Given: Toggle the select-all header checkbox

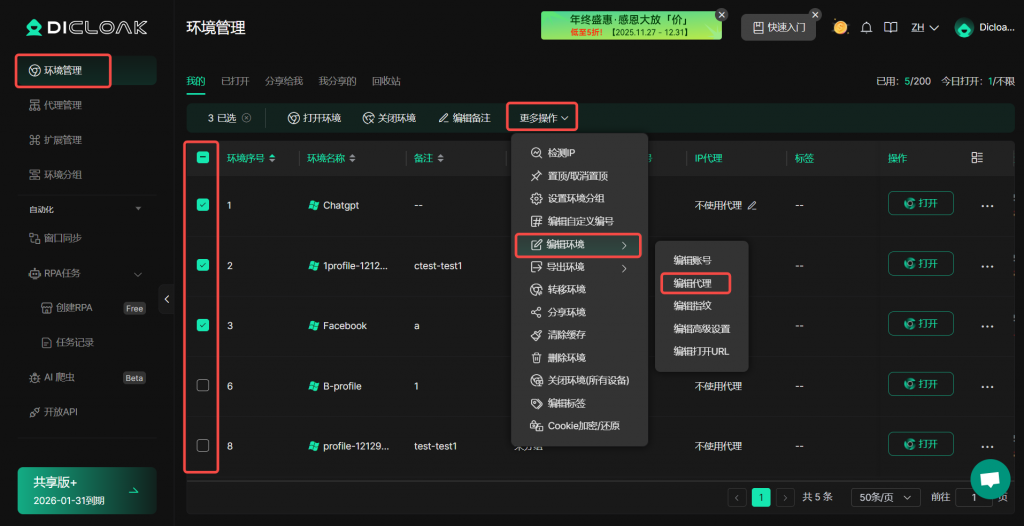Looking at the screenshot, I should click(x=203, y=158).
